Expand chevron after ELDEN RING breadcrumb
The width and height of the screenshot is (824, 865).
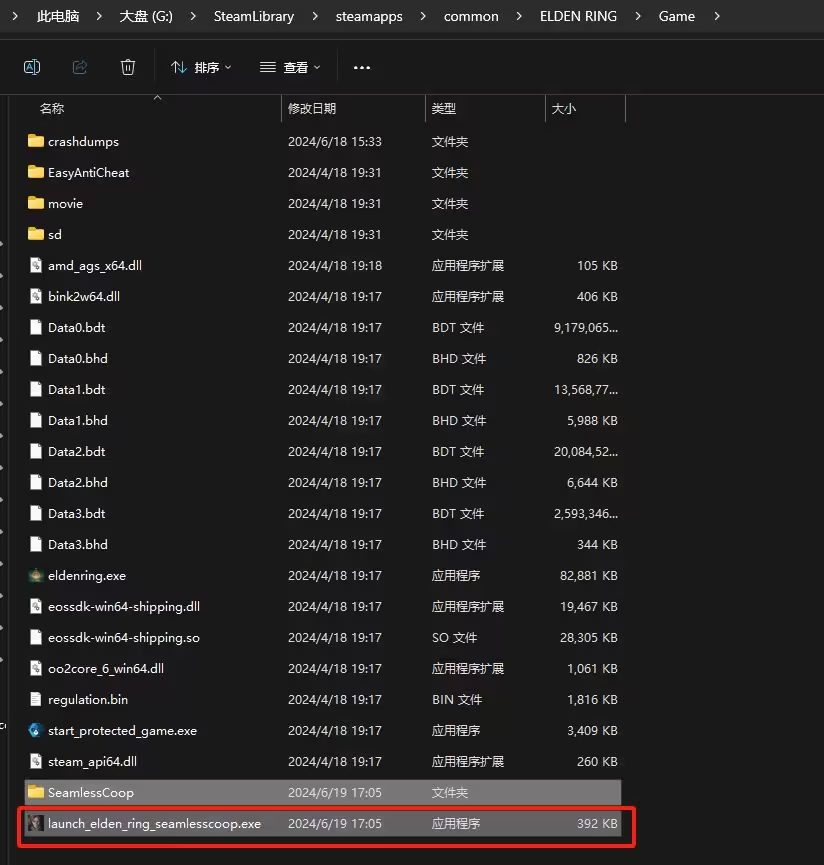point(638,17)
